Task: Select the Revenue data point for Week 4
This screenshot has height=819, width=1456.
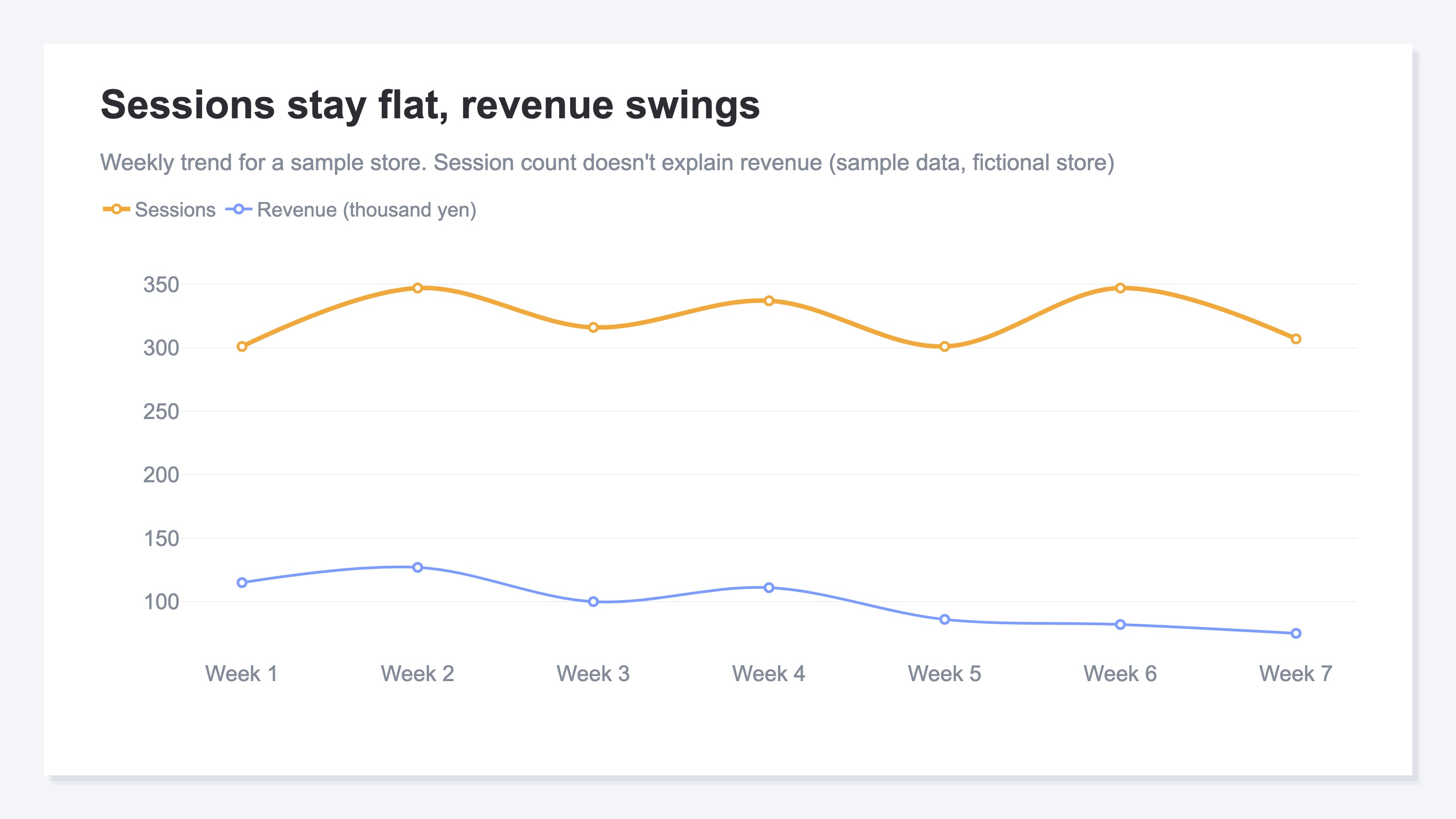Action: pyautogui.click(x=769, y=588)
